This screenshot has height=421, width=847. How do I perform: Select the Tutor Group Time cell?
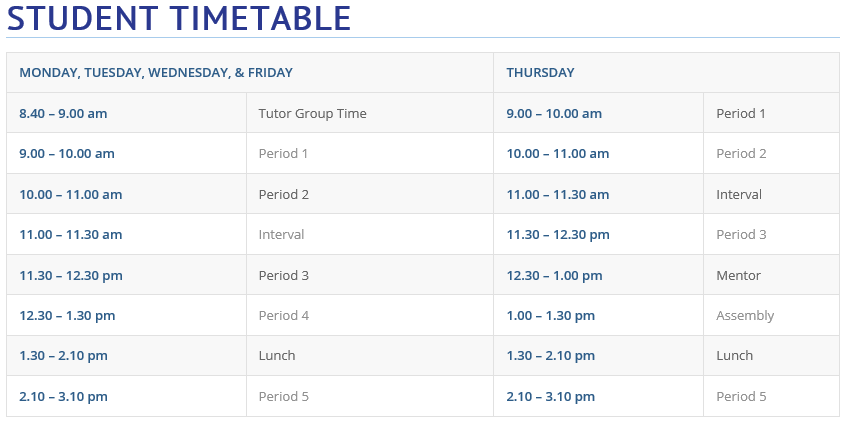pyautogui.click(x=312, y=114)
